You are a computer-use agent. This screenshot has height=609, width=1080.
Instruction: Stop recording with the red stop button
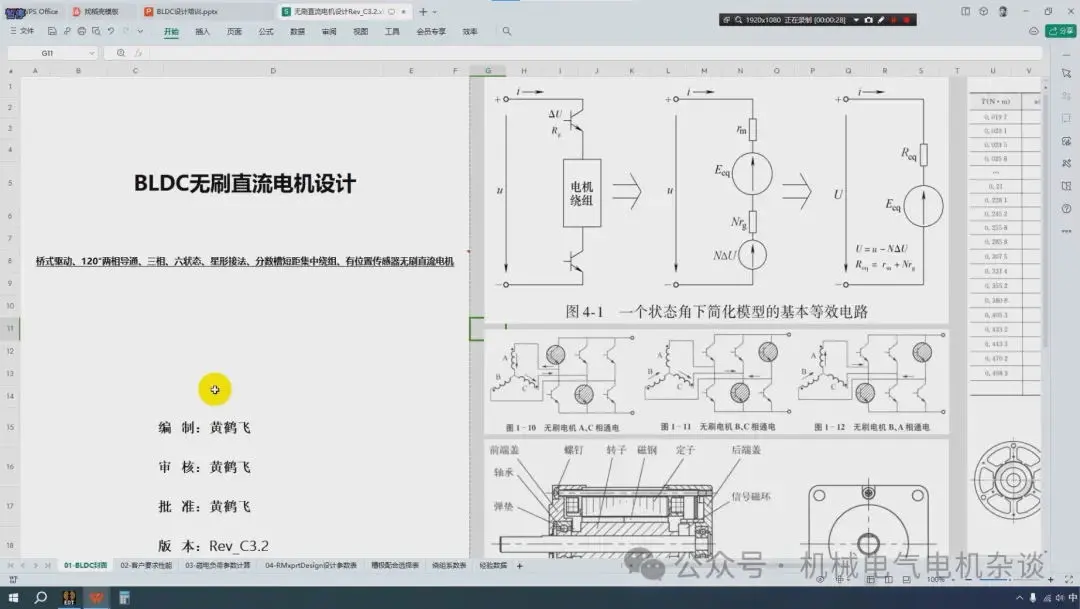[x=906, y=20]
